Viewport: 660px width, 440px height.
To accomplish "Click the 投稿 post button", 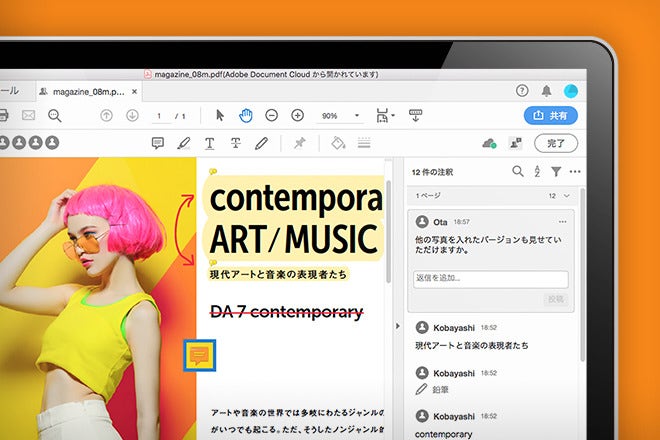I will pos(556,299).
